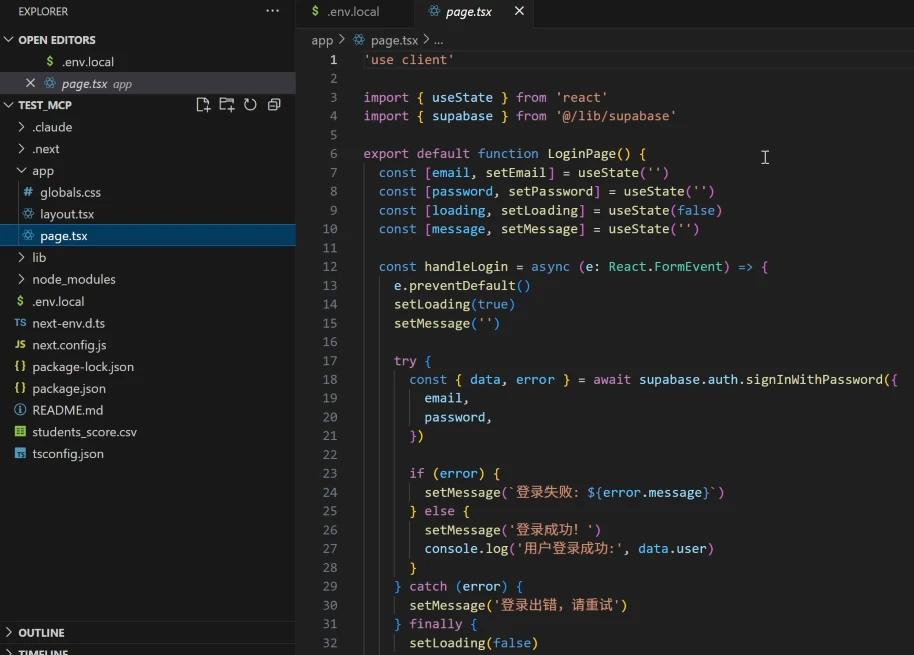Close the page.tsx editor tab
Screen dimensions: 914x655
coord(519,11)
